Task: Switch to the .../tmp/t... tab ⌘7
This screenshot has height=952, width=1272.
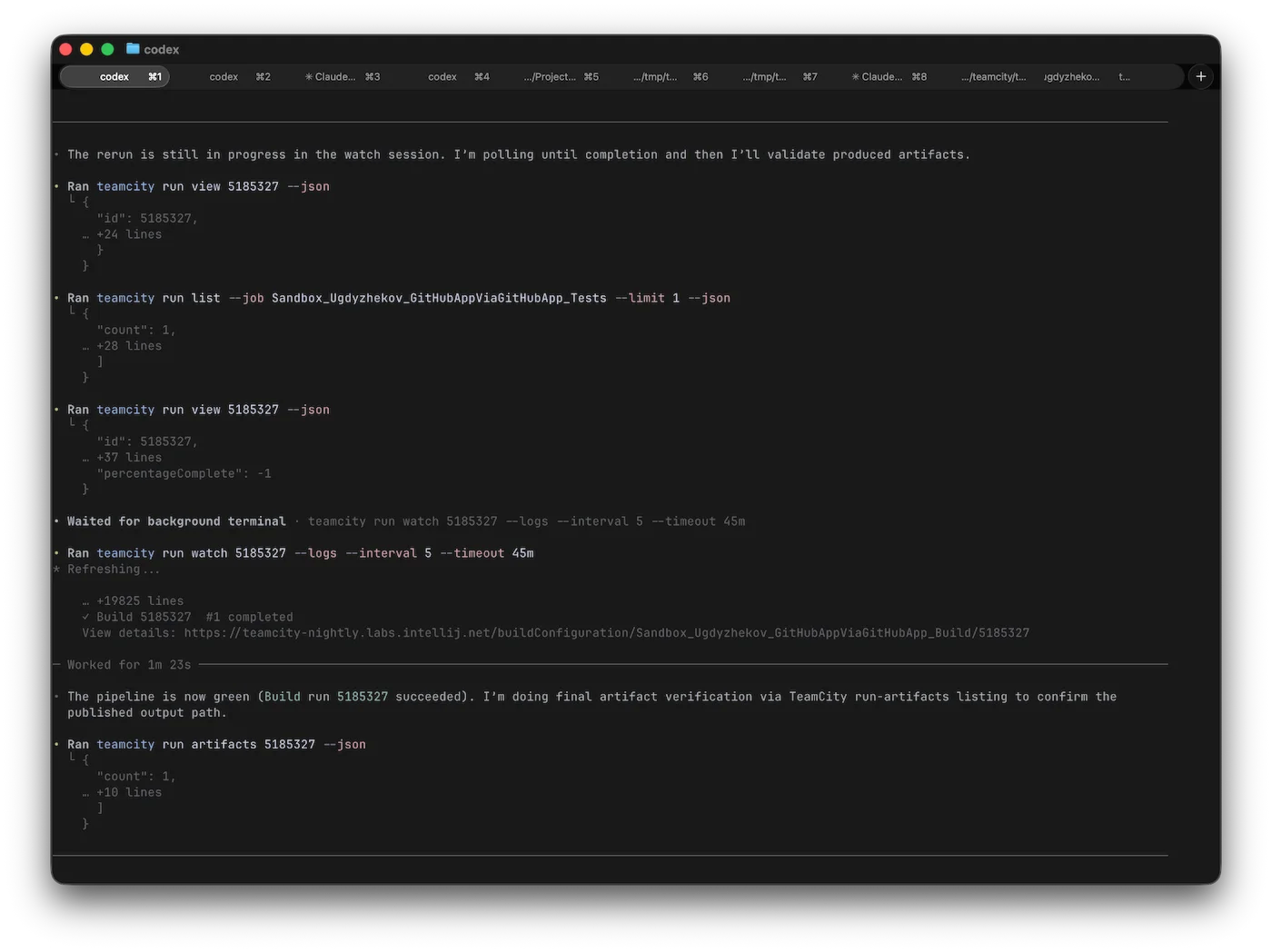Action: pyautogui.click(x=780, y=76)
